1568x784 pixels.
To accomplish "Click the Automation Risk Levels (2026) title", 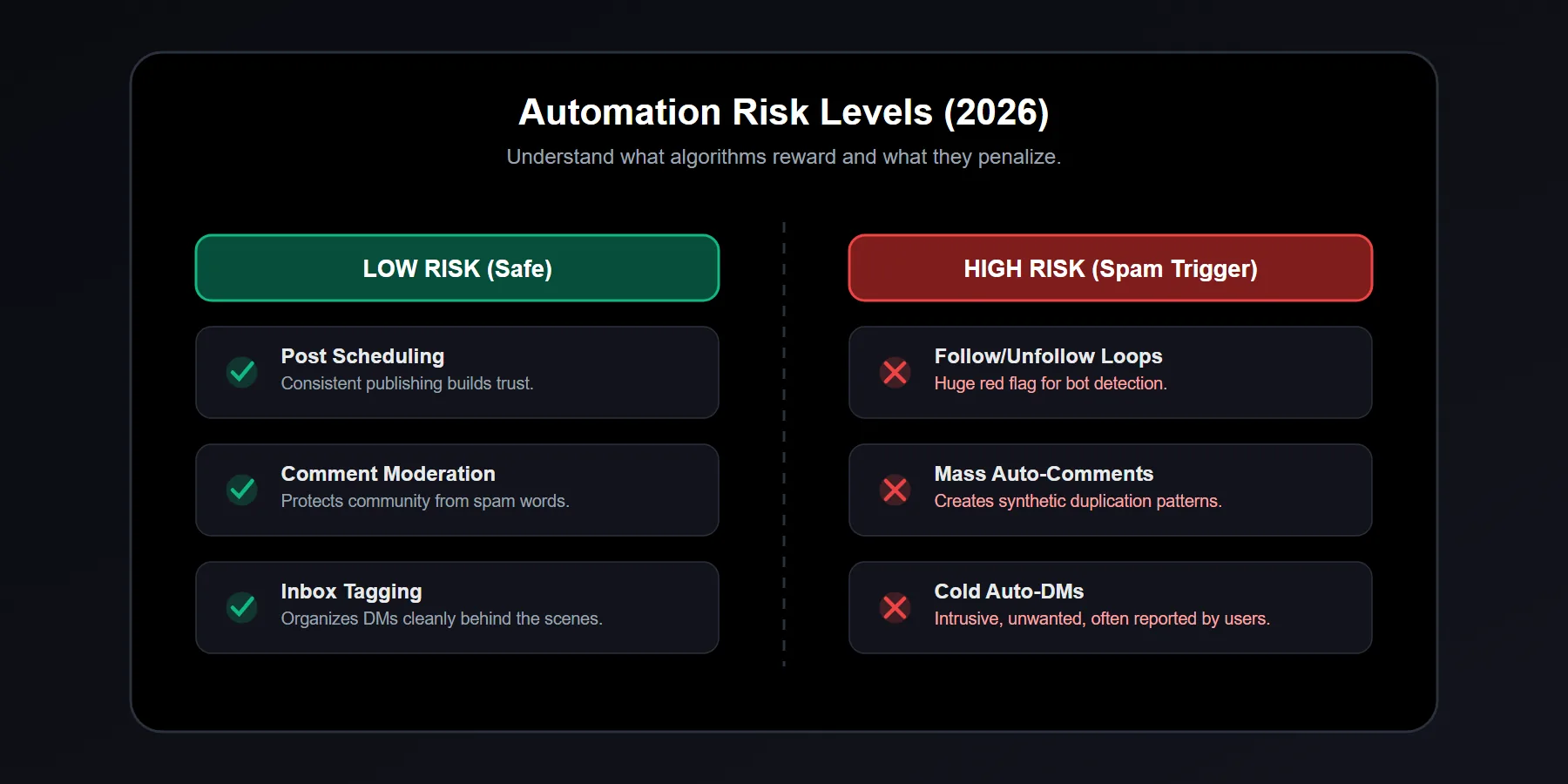I will click(x=784, y=112).
